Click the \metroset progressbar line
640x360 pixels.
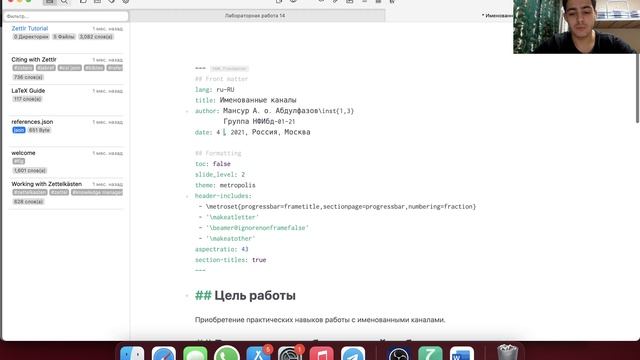click(x=337, y=207)
